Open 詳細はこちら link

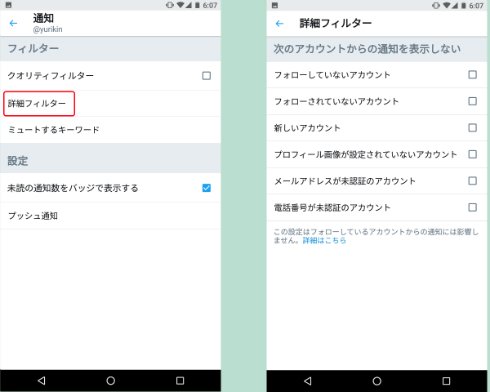[324, 240]
